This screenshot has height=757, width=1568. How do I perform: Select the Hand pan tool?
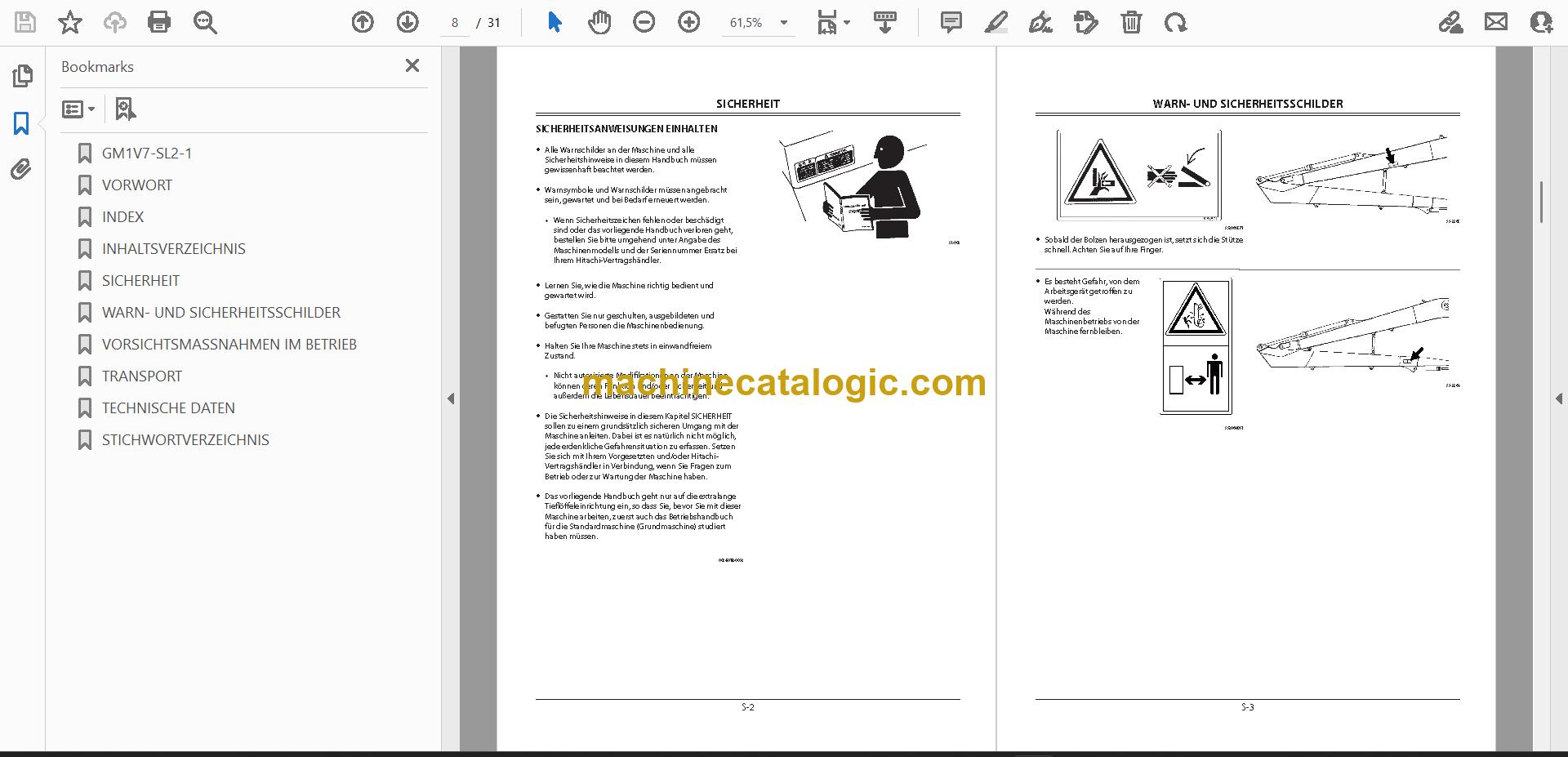tap(599, 22)
